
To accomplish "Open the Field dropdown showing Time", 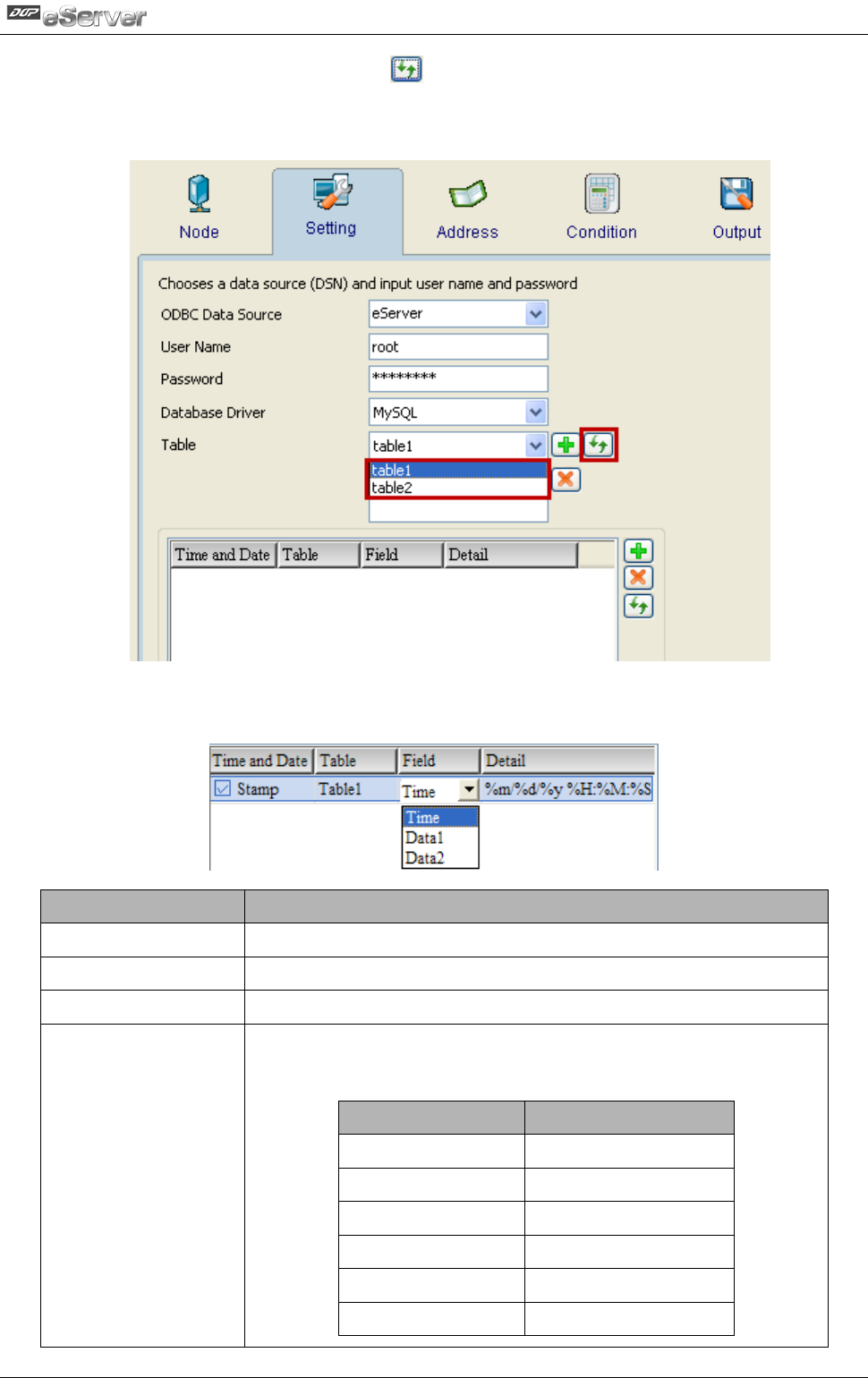I will tap(468, 790).
